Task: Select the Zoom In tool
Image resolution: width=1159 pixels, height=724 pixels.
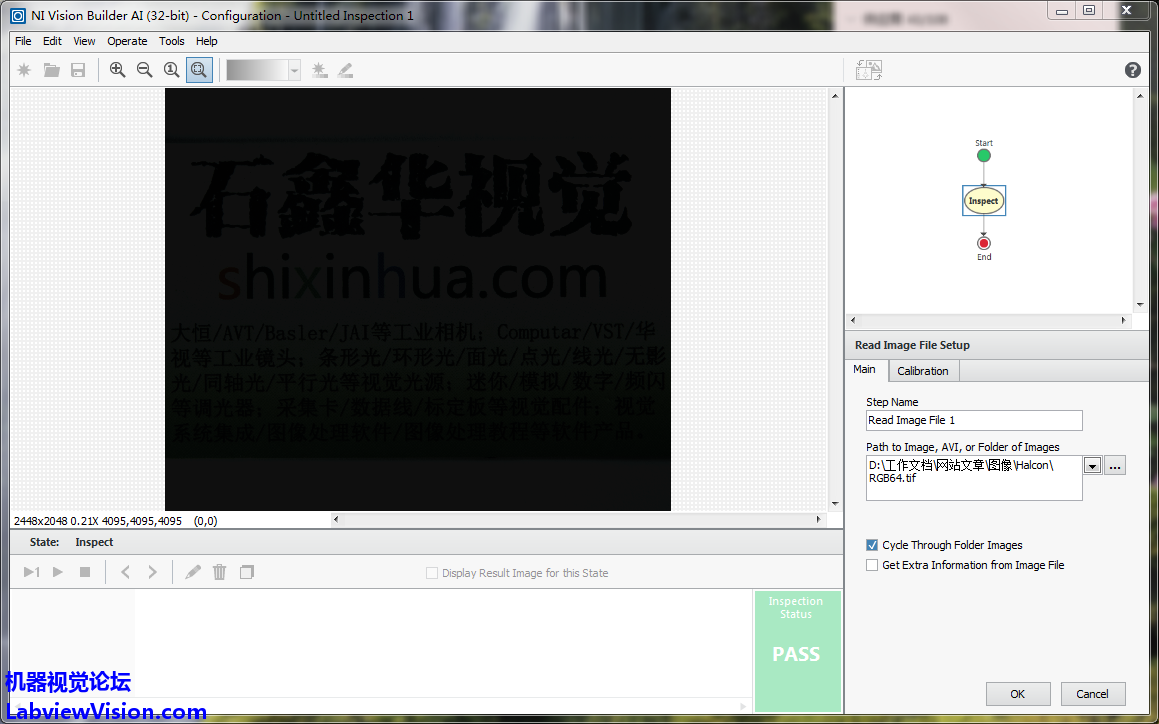Action: (x=117, y=70)
